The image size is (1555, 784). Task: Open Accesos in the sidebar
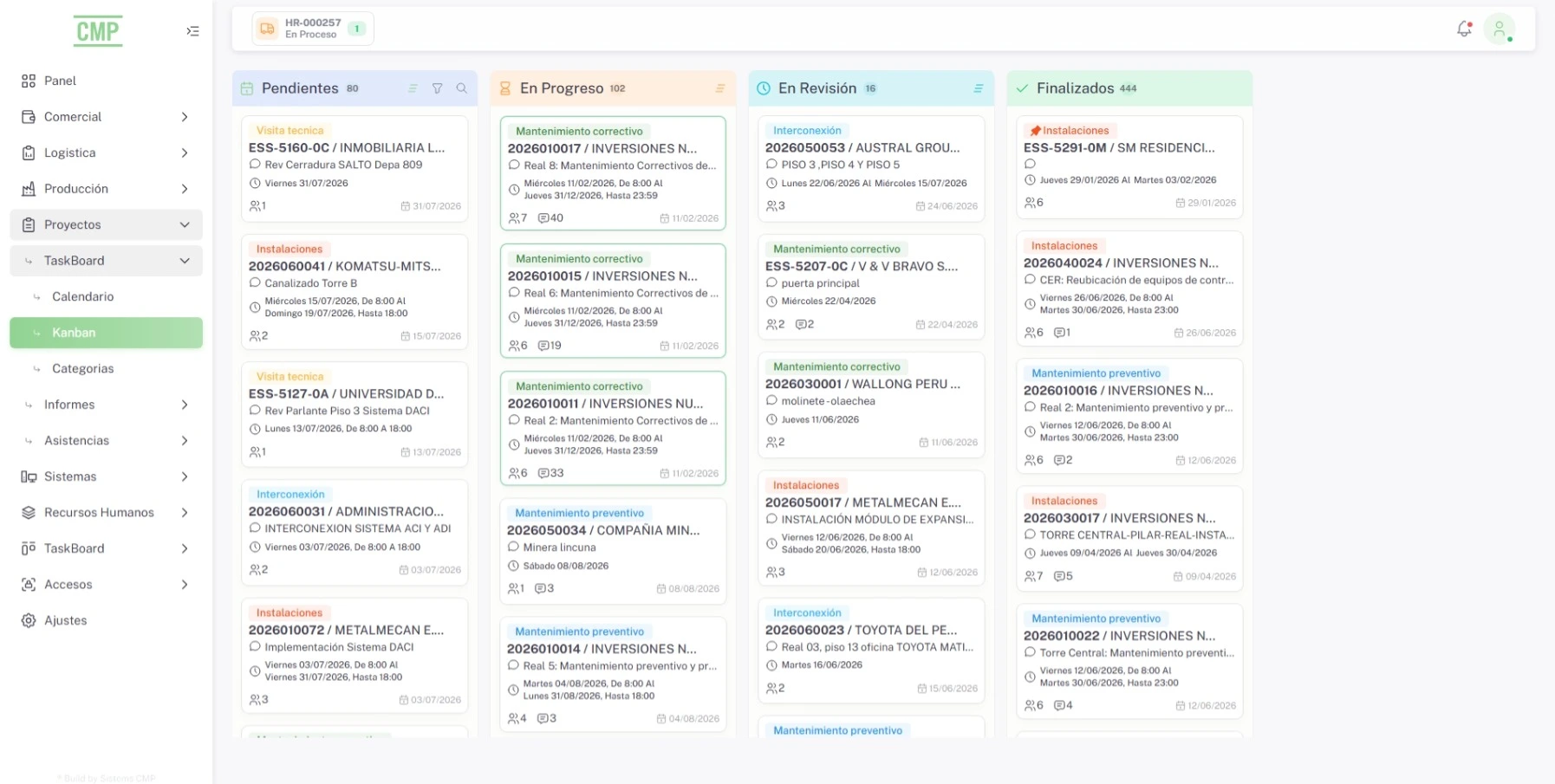[x=106, y=585]
